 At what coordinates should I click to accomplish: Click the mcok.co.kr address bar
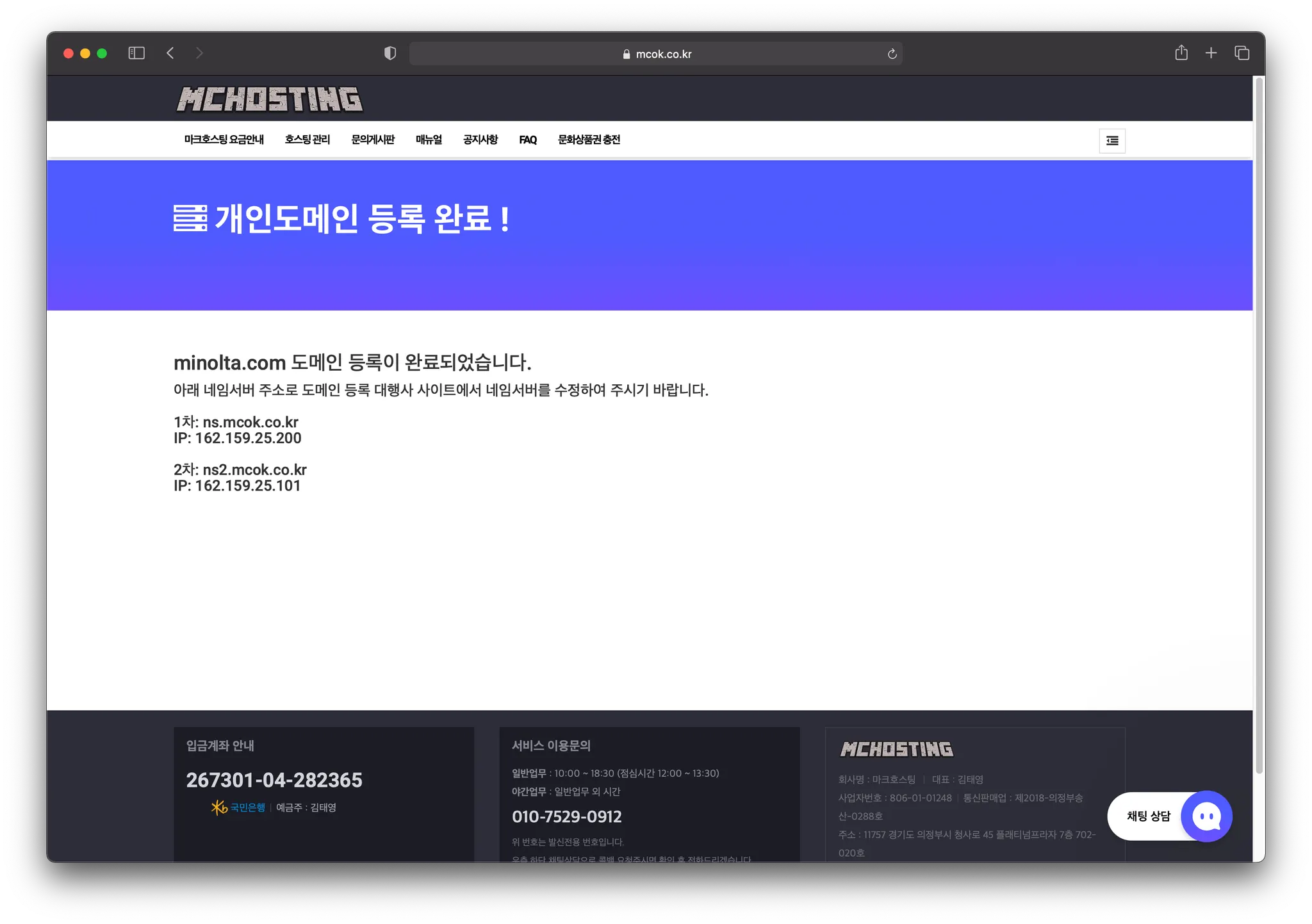coord(656,54)
